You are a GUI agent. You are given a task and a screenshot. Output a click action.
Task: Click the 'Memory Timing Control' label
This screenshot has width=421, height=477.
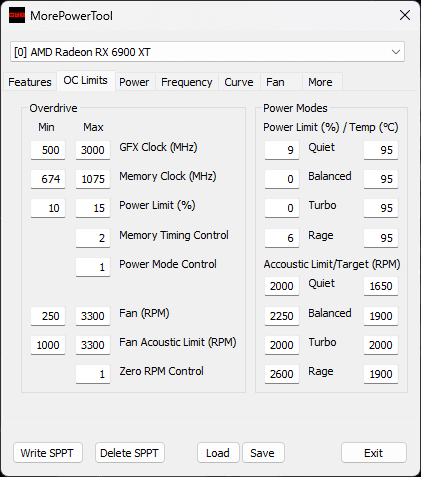click(x=174, y=235)
